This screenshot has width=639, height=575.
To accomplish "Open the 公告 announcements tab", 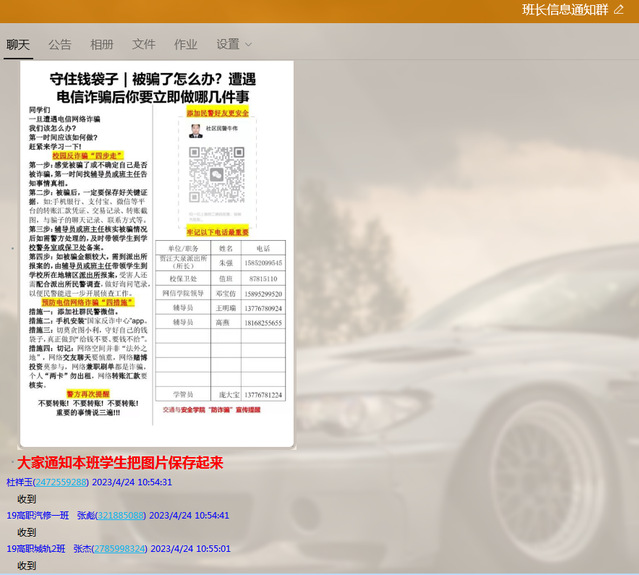I will (60, 44).
